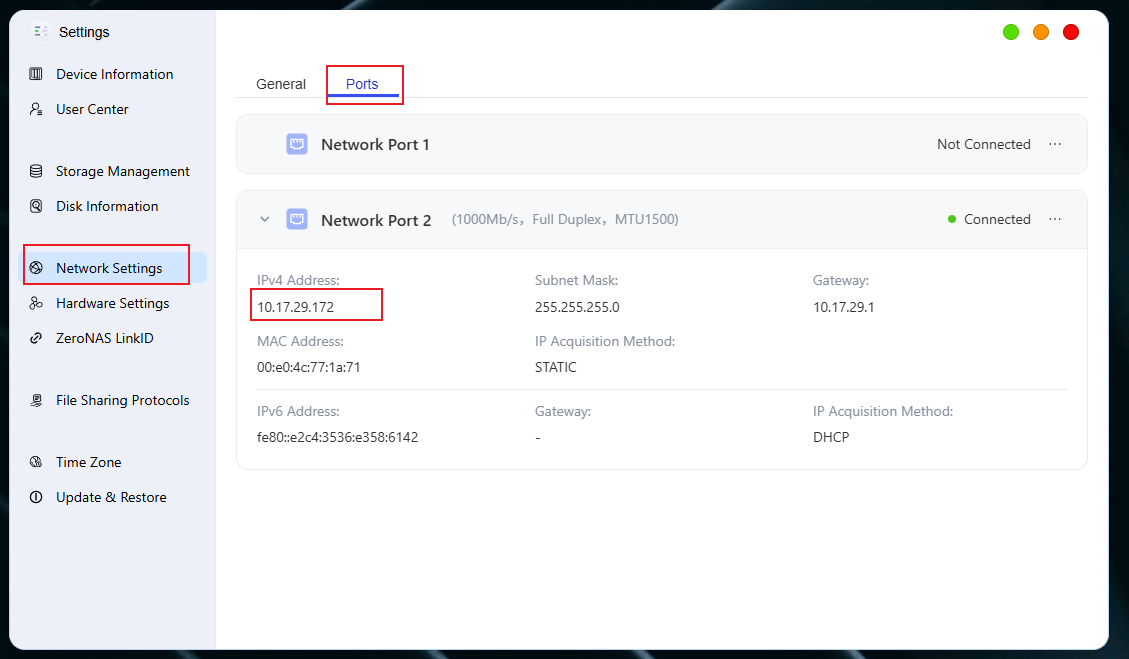The image size is (1129, 659).
Task: Click the Storage Management database icon
Action: tap(36, 171)
